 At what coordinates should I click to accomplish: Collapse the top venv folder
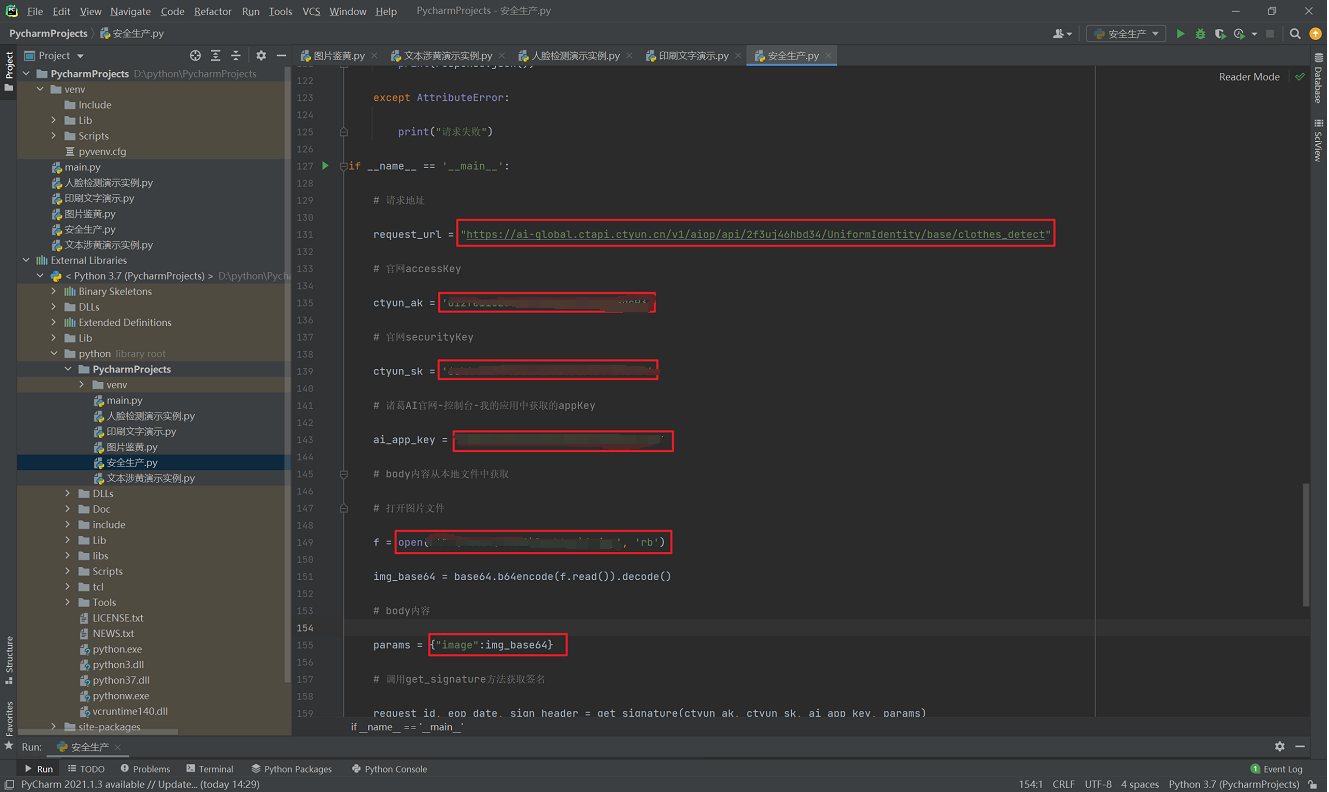41,89
